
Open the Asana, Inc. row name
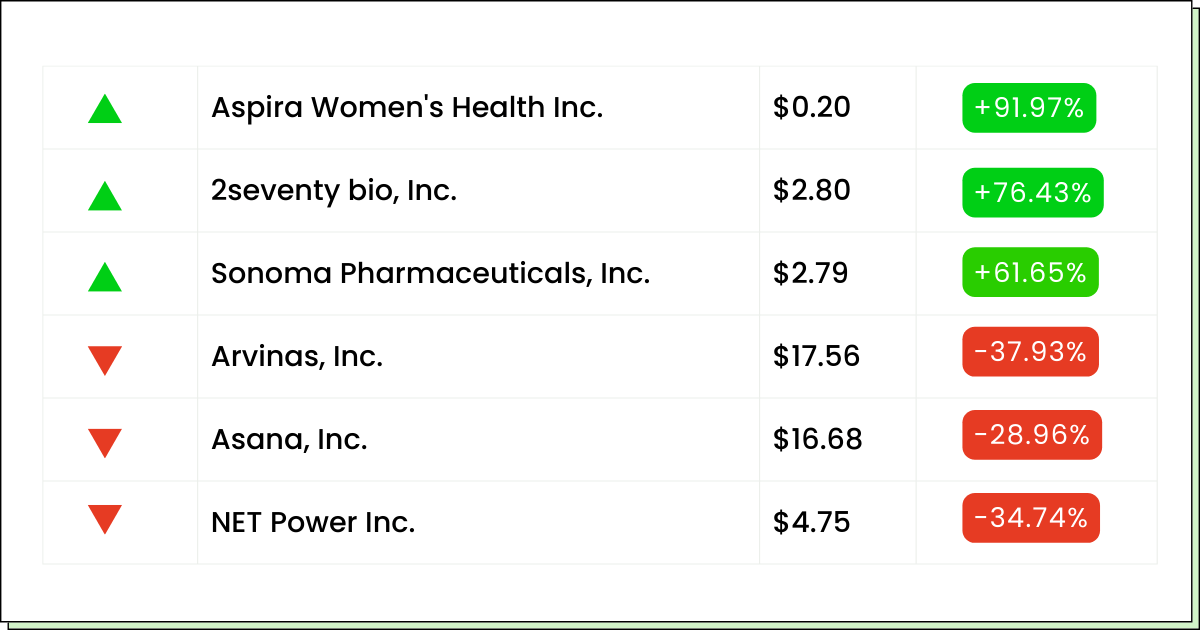click(x=289, y=439)
